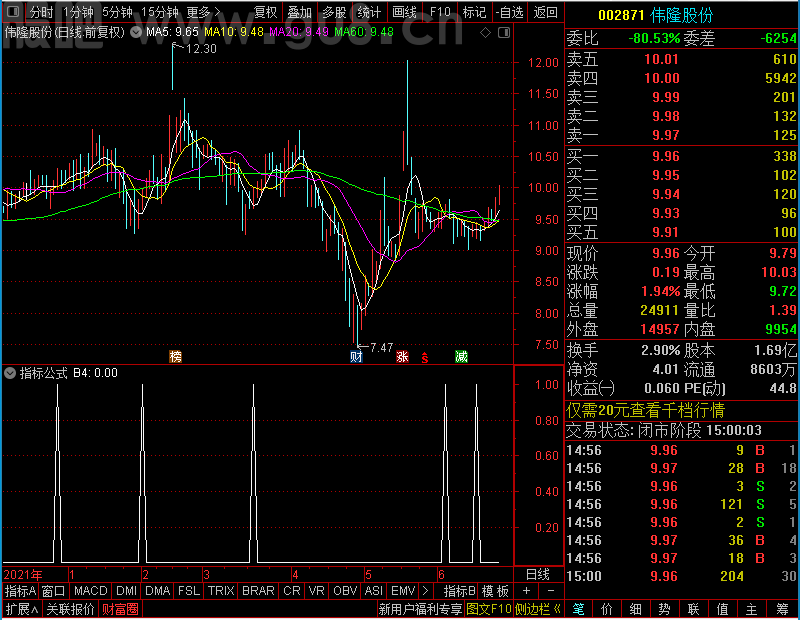Open 模板 template options
This screenshot has width=800, height=620.
click(495, 591)
